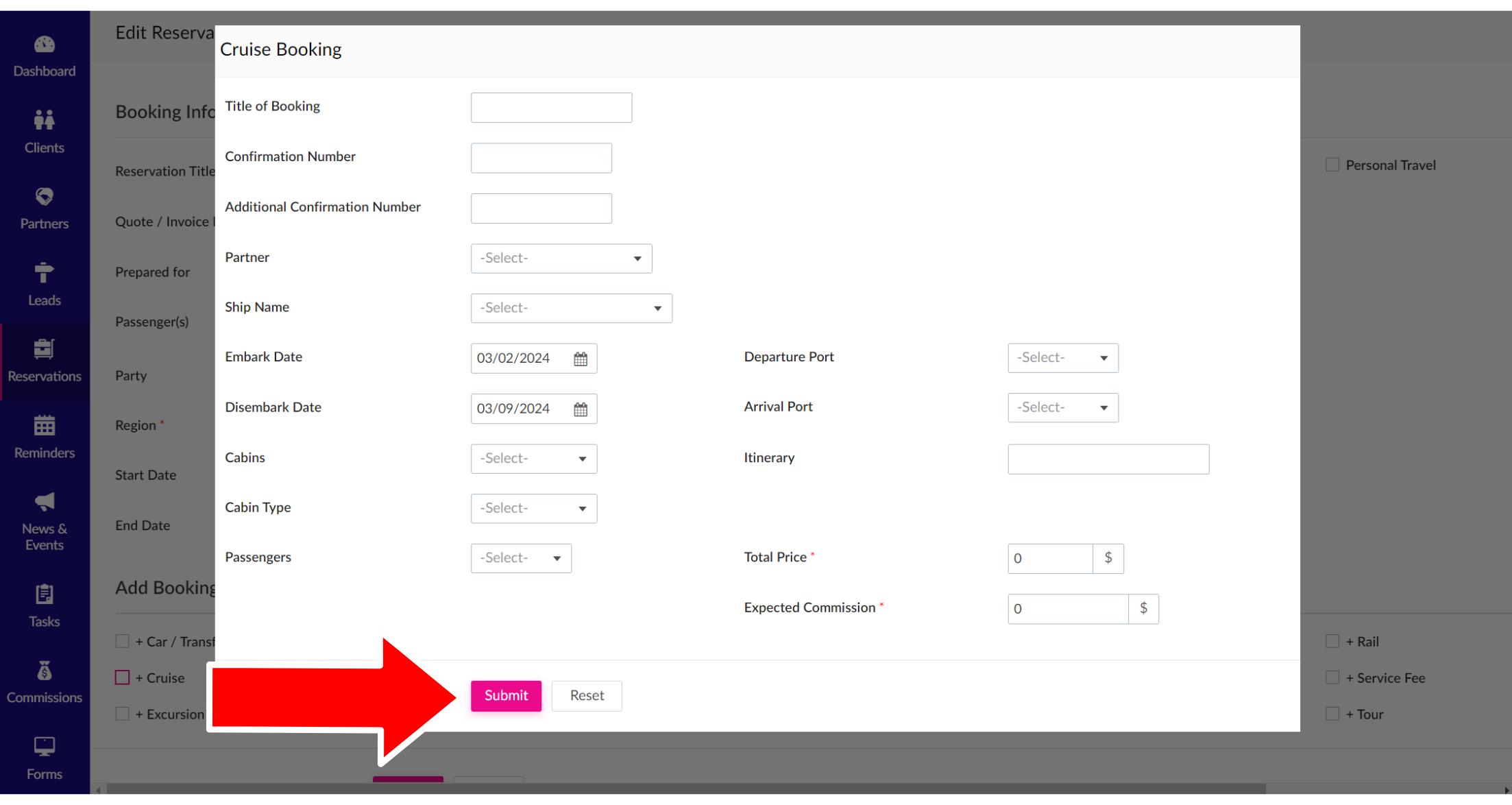This screenshot has height=805, width=1512.
Task: Toggle the Personal Travel checkbox
Action: 1332,165
